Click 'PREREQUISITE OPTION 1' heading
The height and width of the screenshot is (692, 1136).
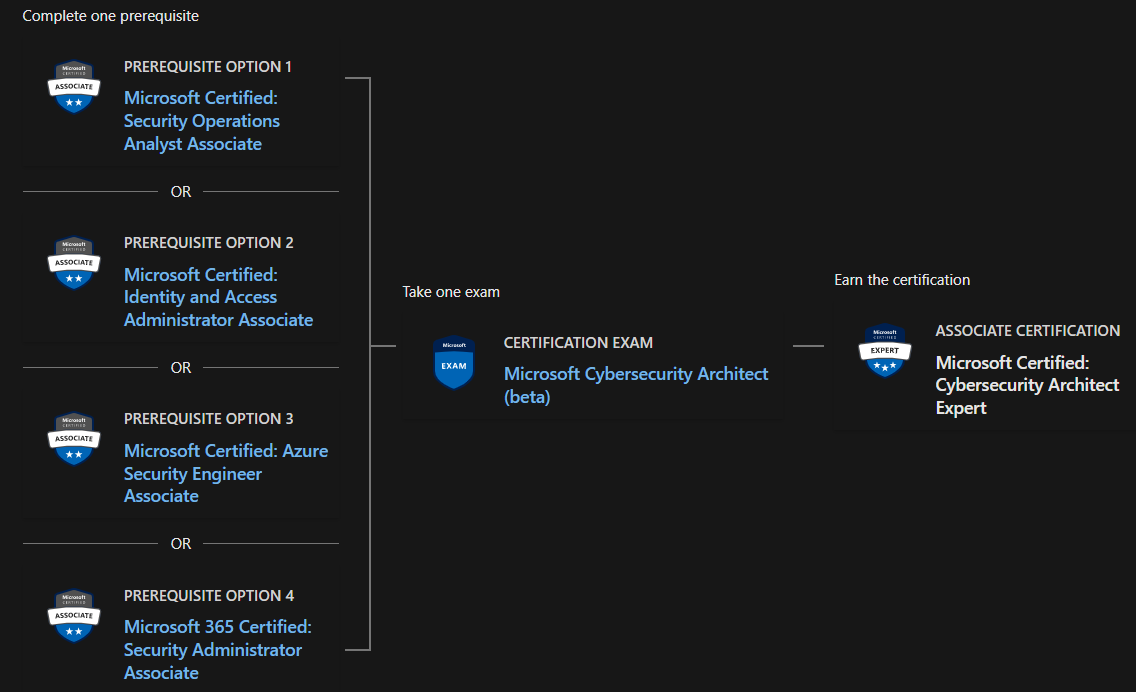tap(208, 67)
